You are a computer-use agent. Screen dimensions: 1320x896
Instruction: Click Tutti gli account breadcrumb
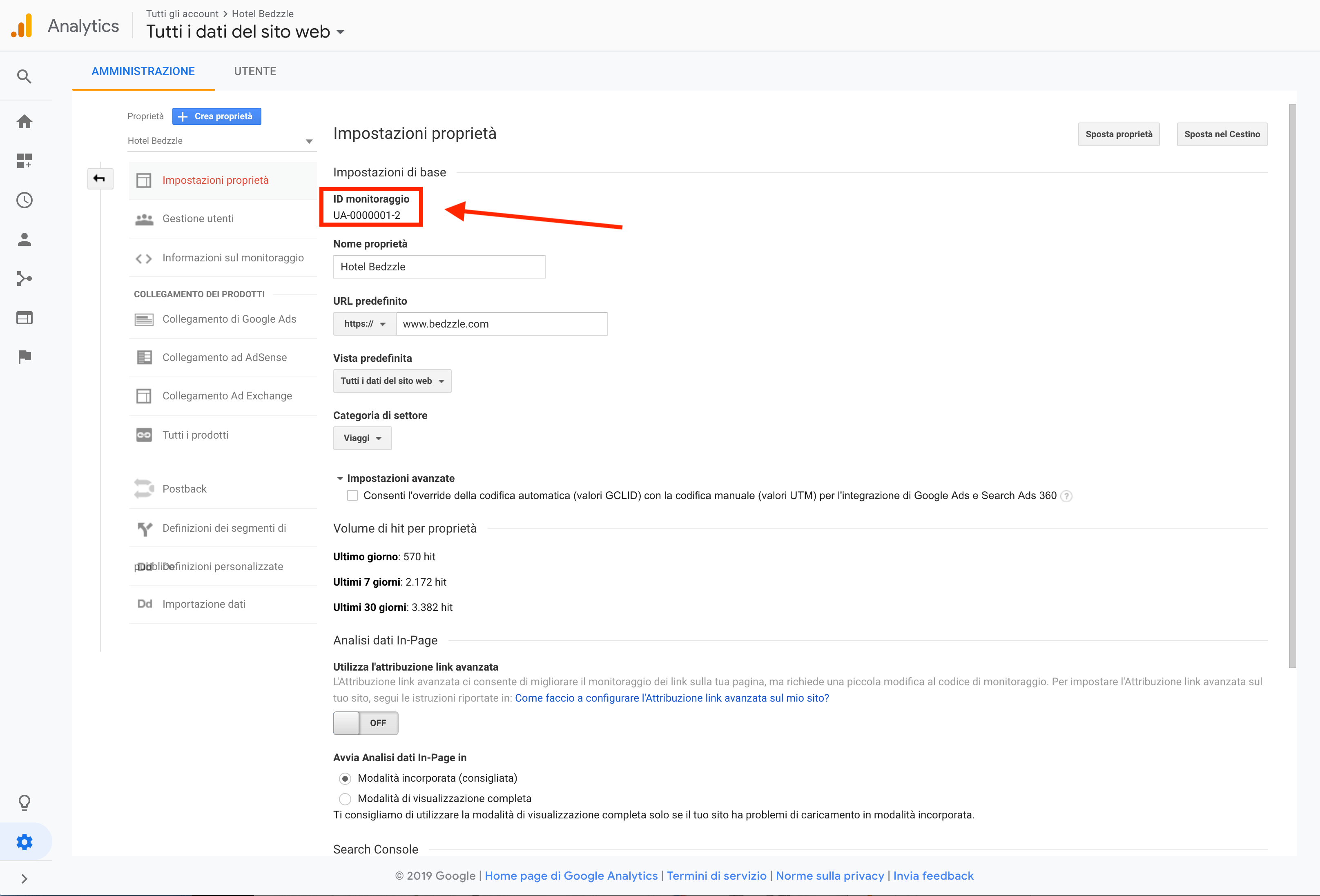click(182, 13)
